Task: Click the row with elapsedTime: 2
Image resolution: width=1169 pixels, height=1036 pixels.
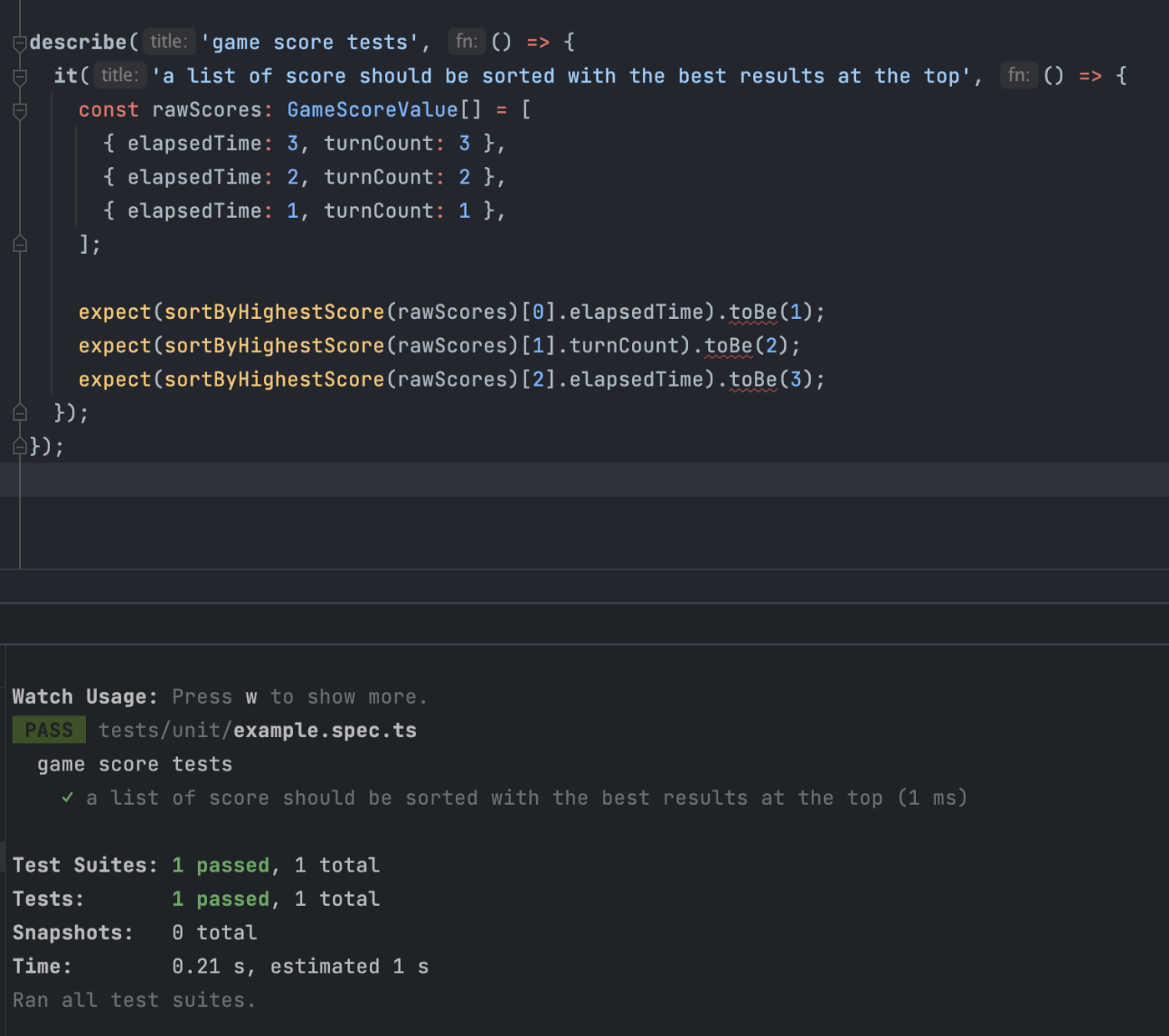Action: [305, 177]
